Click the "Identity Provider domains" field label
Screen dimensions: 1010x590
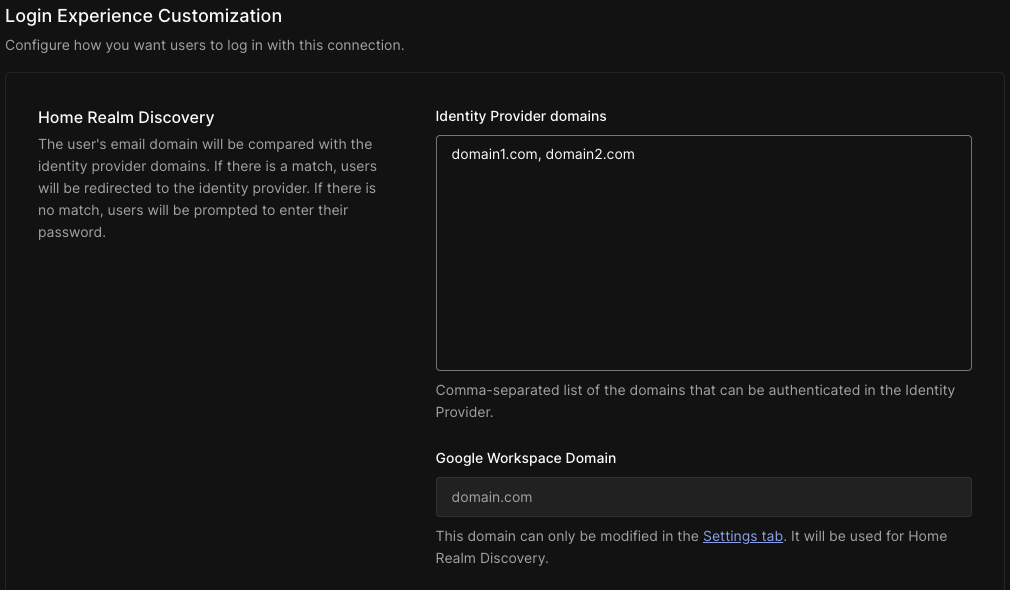point(520,116)
